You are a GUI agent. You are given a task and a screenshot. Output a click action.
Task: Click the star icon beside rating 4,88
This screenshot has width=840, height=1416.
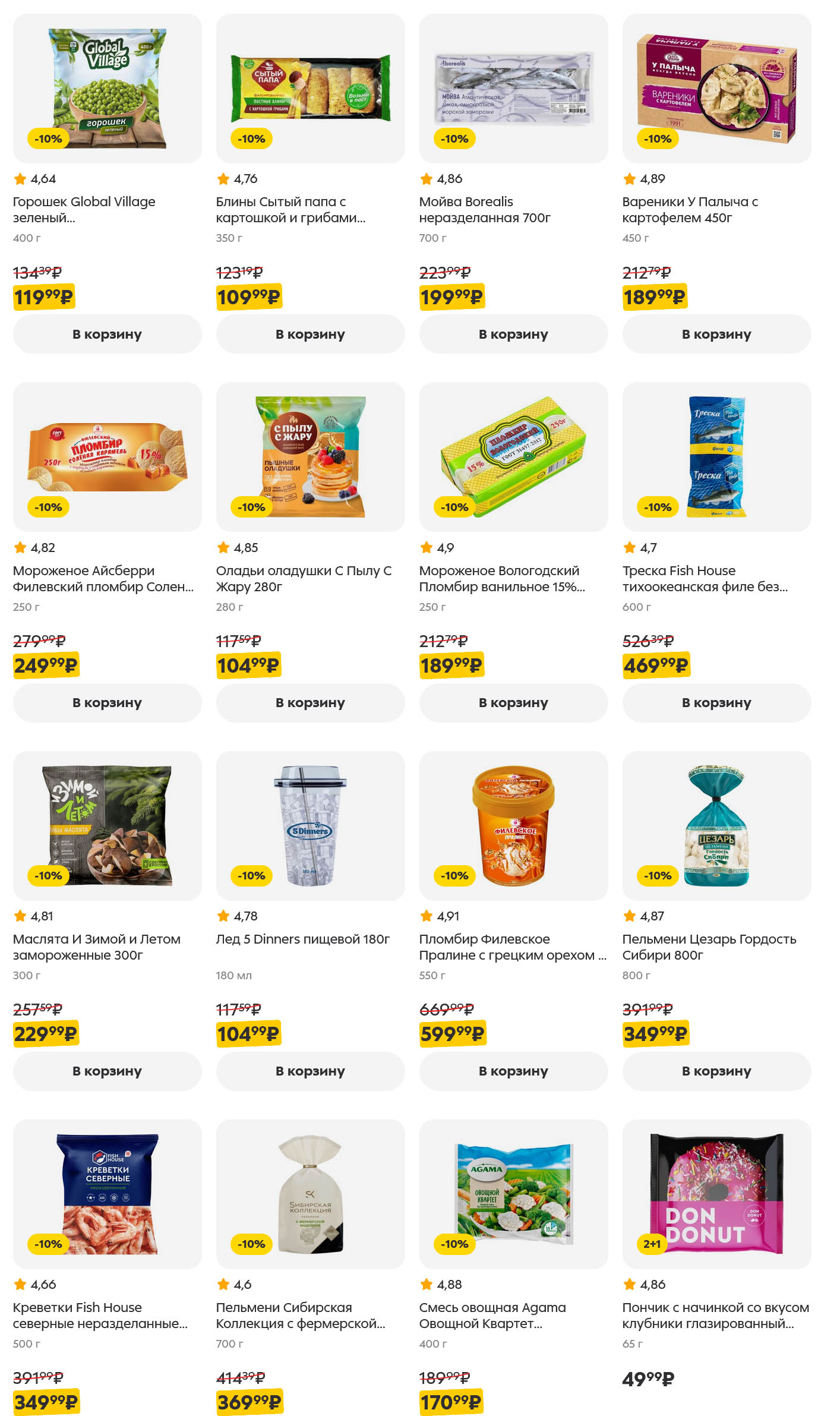426,1284
